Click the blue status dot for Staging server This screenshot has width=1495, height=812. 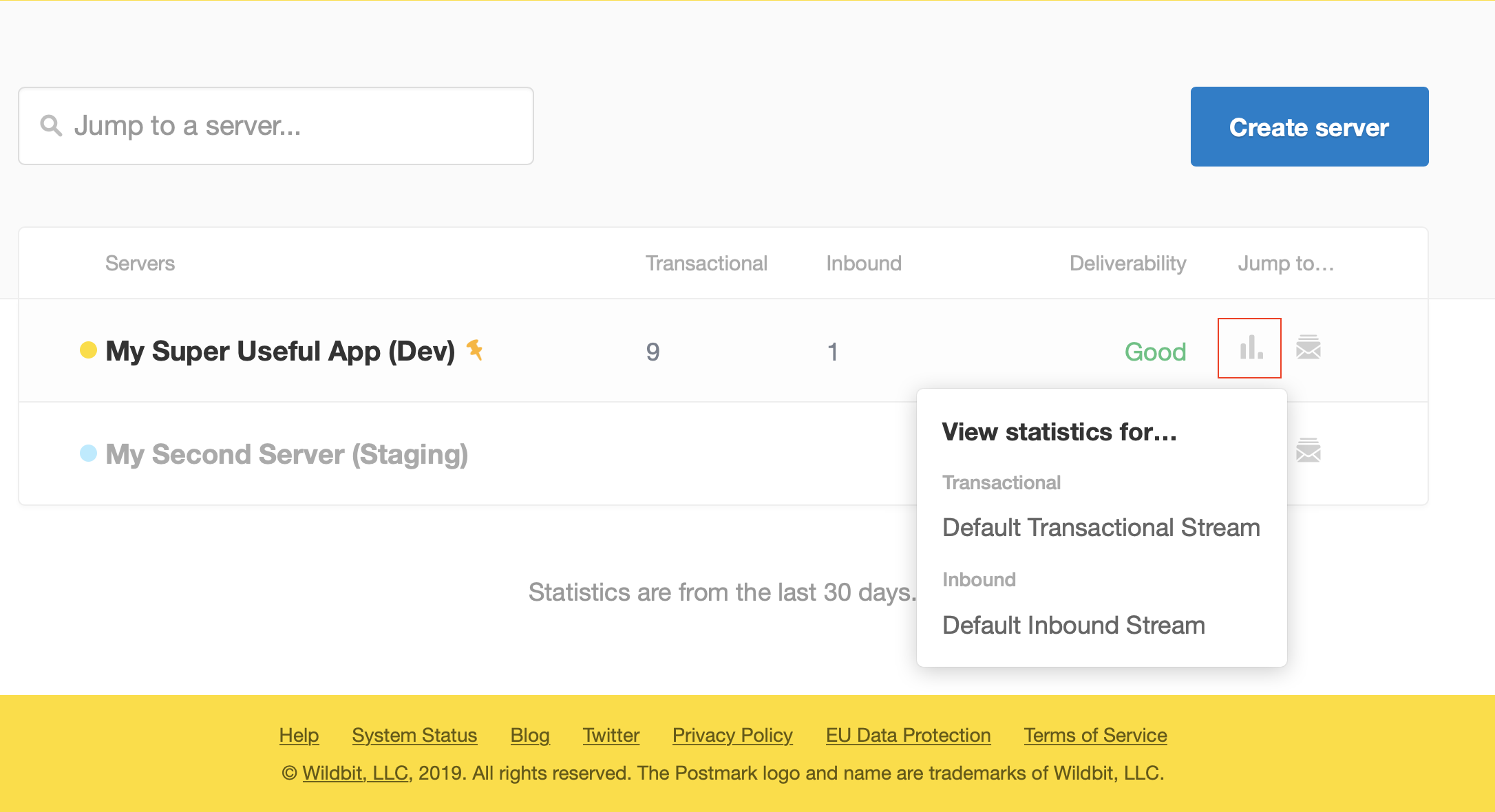click(88, 453)
